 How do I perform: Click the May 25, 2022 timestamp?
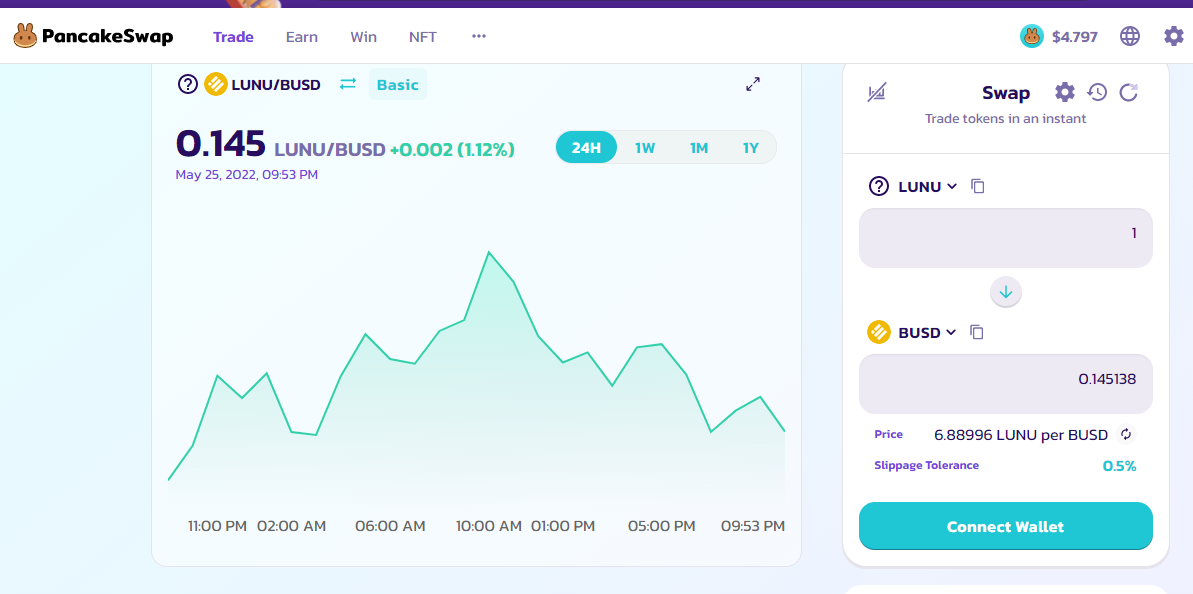click(x=247, y=175)
